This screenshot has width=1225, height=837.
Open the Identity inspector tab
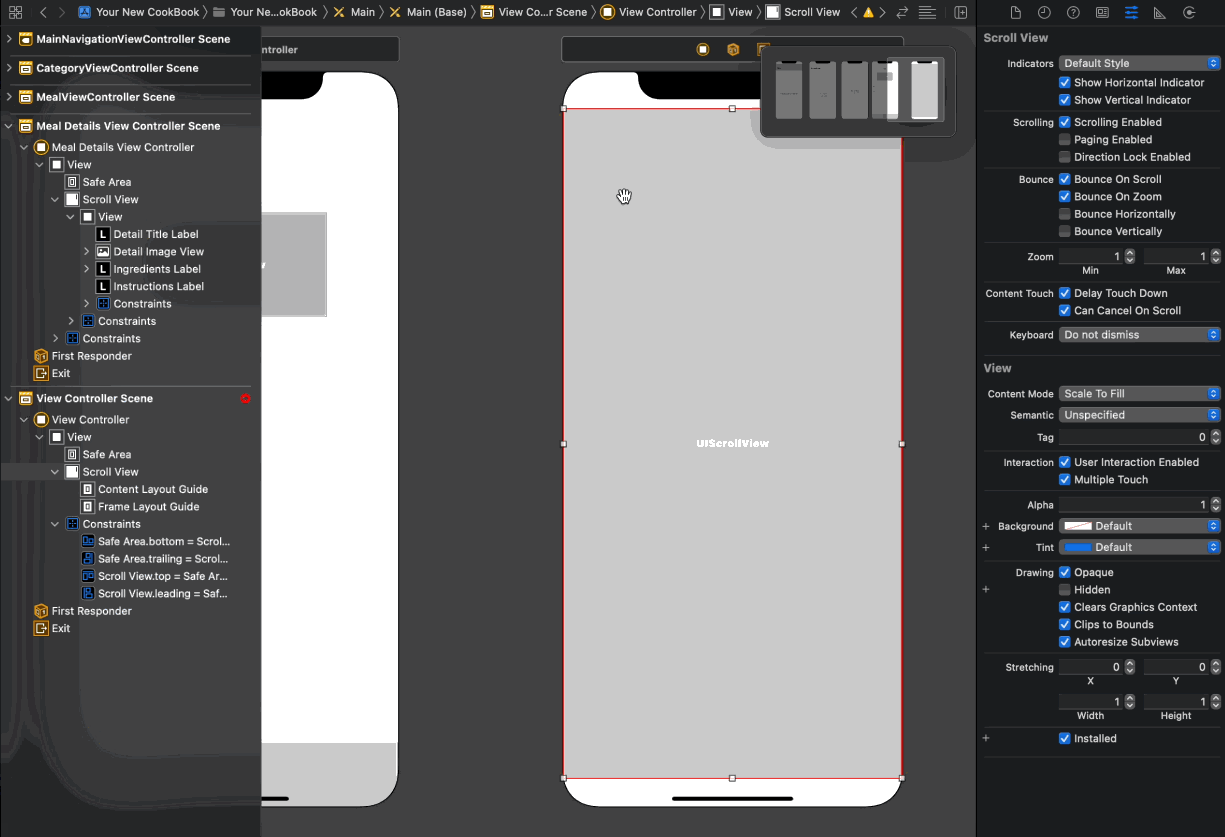coord(1102,13)
